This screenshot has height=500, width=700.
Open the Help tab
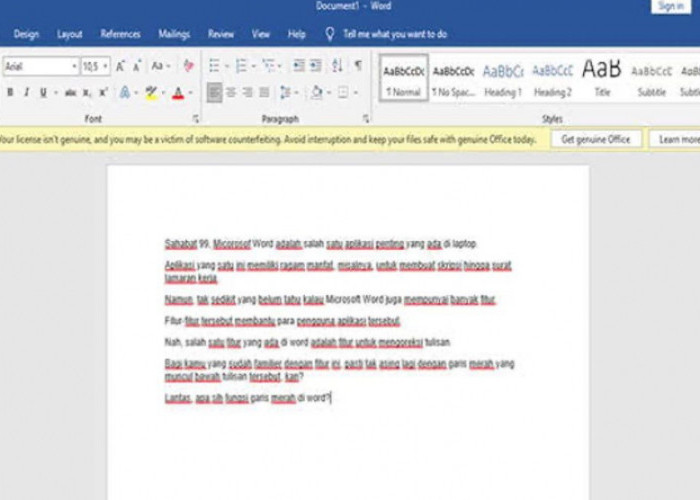pyautogui.click(x=296, y=34)
